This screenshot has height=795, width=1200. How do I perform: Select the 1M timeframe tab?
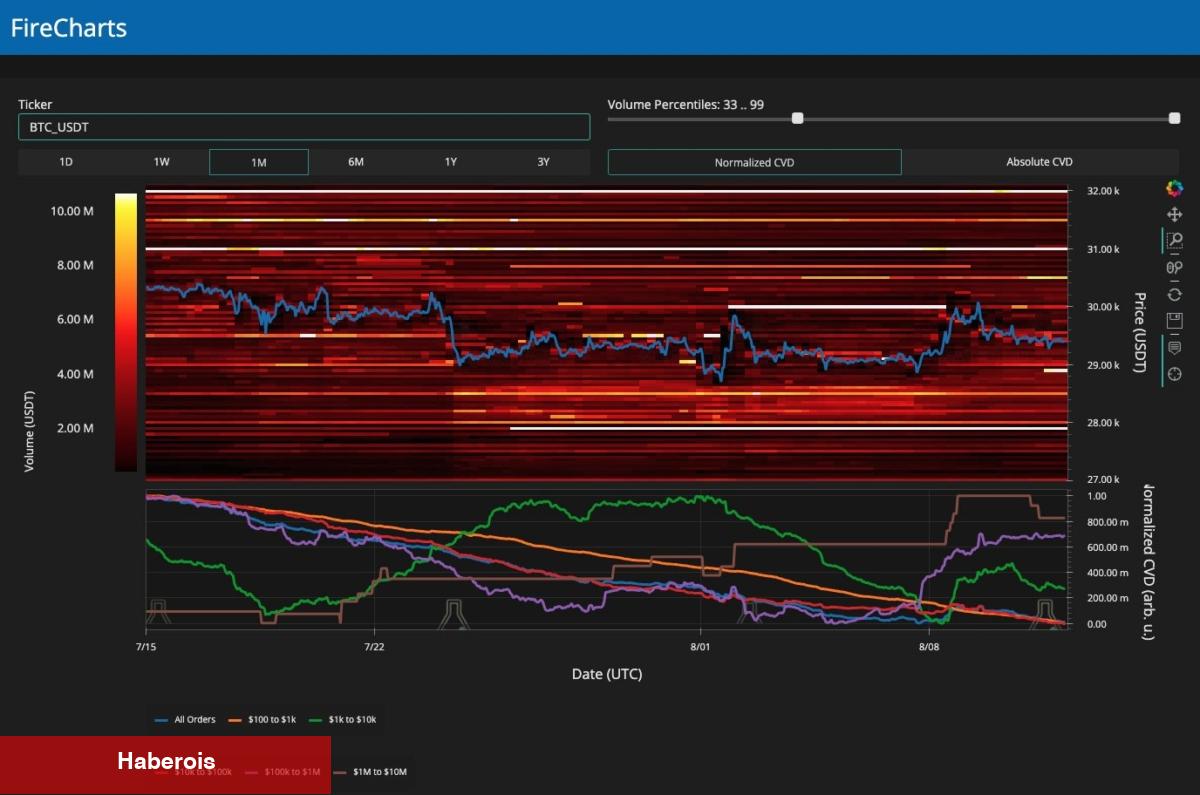259,162
